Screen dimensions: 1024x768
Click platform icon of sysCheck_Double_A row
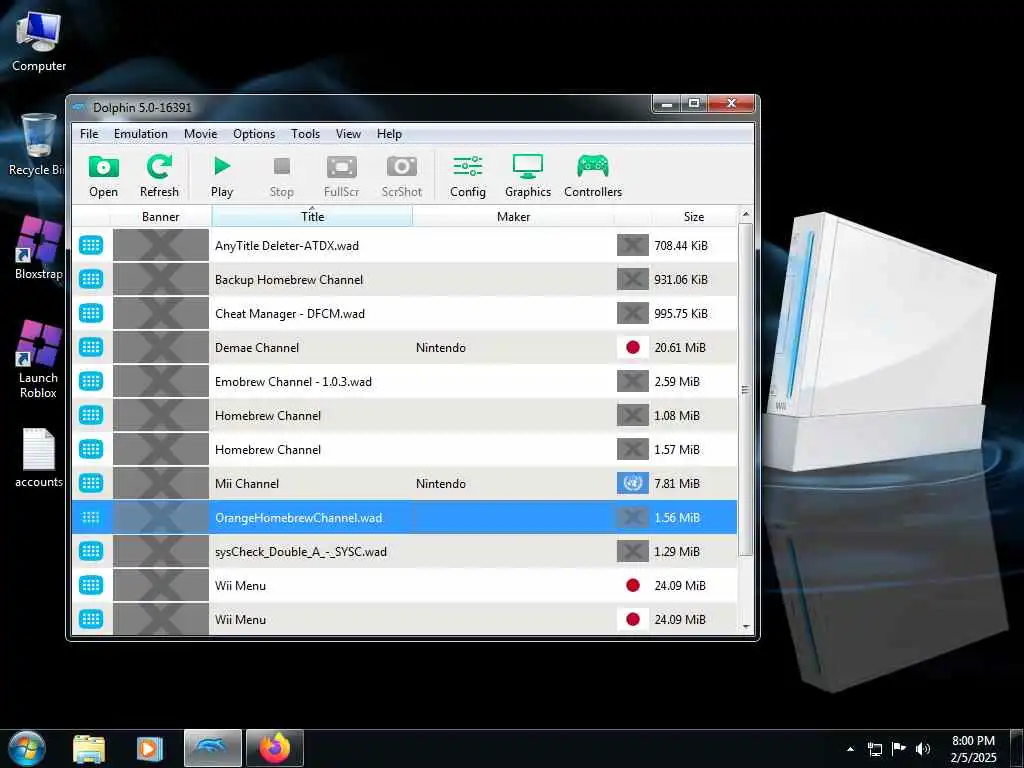(x=91, y=551)
